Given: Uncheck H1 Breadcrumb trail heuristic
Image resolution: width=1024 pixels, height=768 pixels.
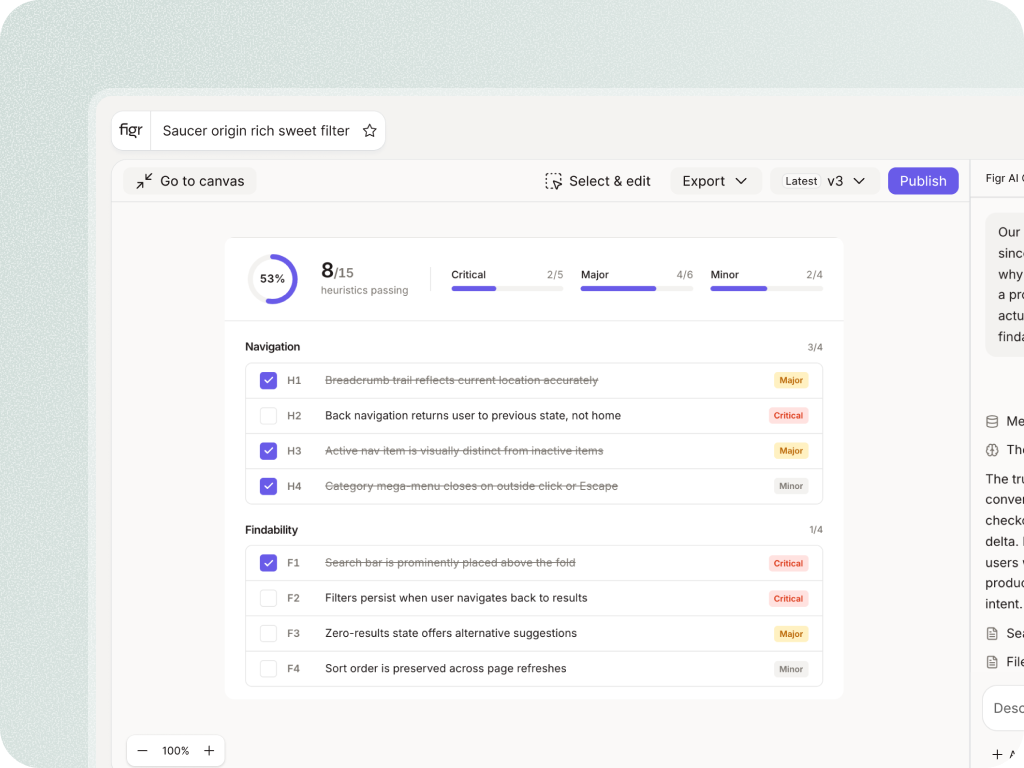Looking at the screenshot, I should pyautogui.click(x=268, y=380).
